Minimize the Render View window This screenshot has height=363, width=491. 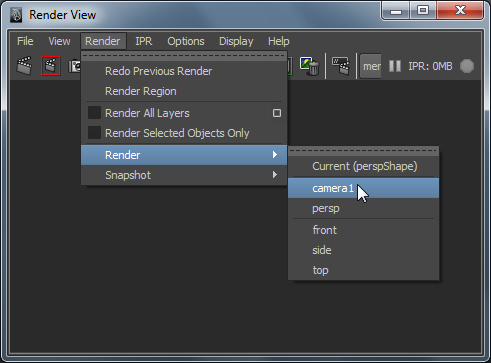pos(396,11)
